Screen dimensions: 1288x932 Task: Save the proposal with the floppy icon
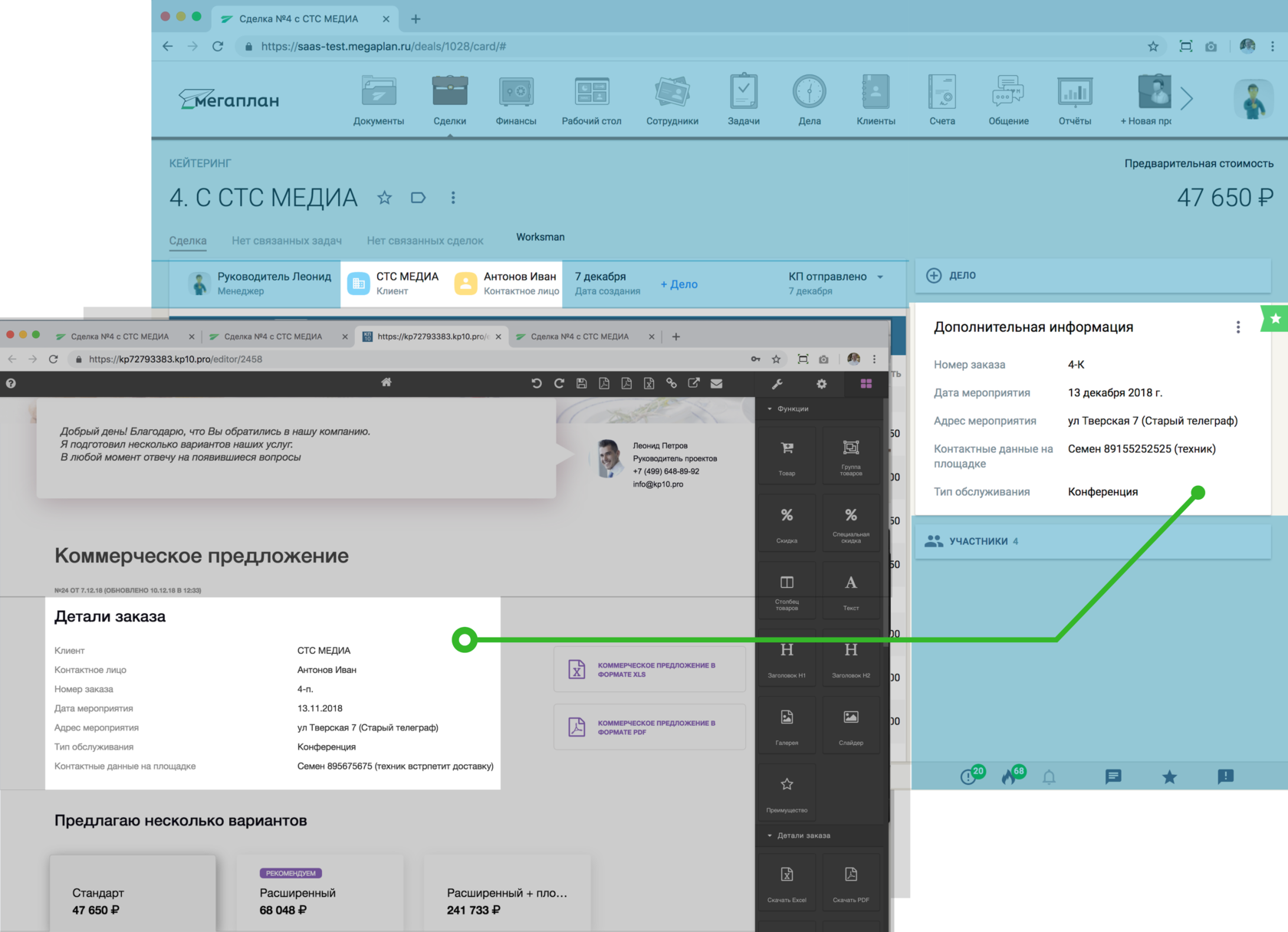[x=582, y=383]
